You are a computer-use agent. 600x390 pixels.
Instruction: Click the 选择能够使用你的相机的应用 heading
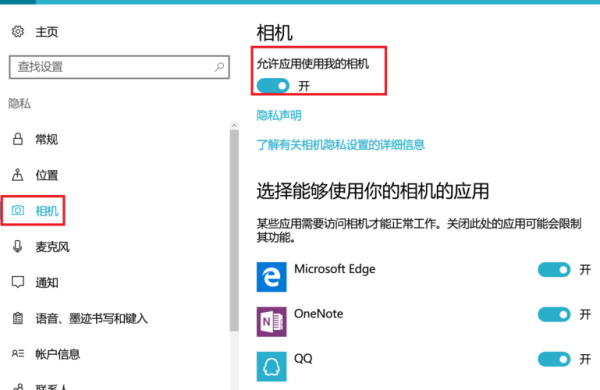coord(373,191)
